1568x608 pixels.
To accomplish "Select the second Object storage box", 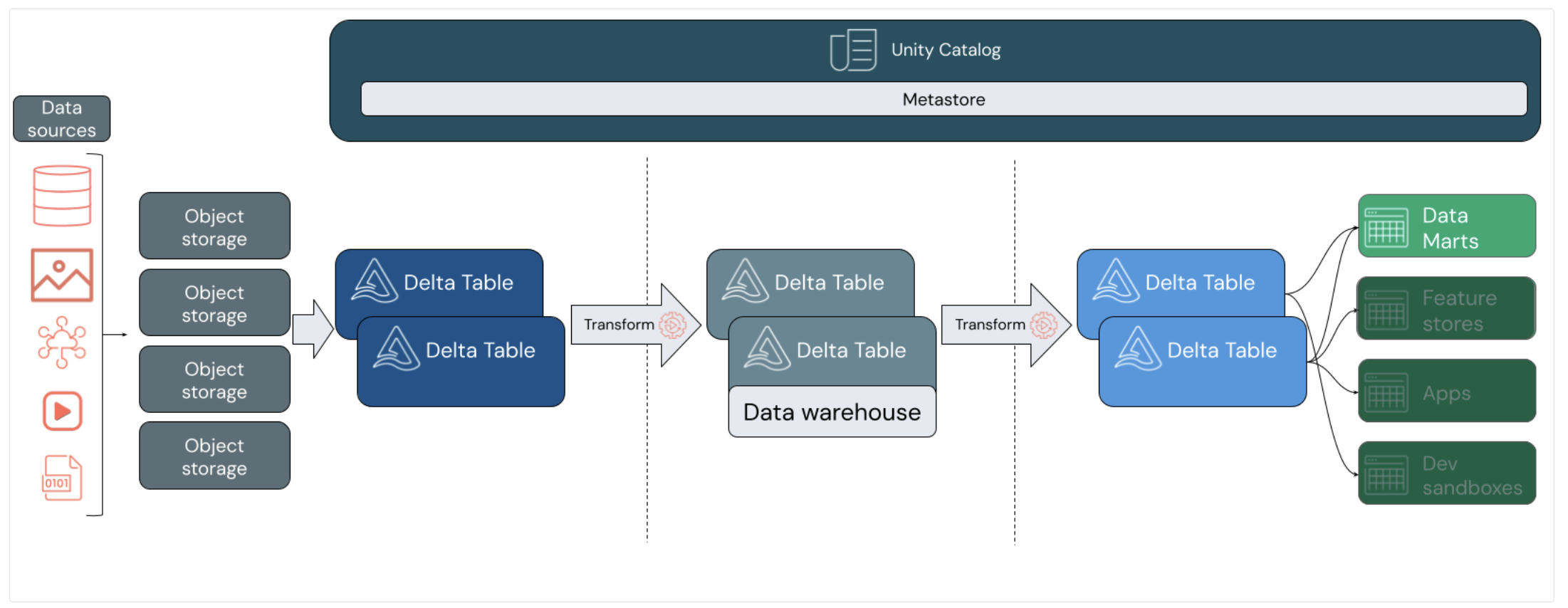I will 214,303.
